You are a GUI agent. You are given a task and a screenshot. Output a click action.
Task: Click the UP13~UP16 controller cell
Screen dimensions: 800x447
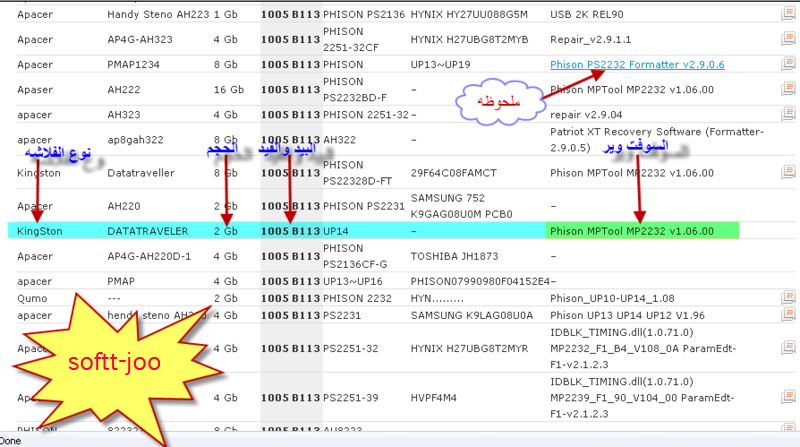click(353, 281)
